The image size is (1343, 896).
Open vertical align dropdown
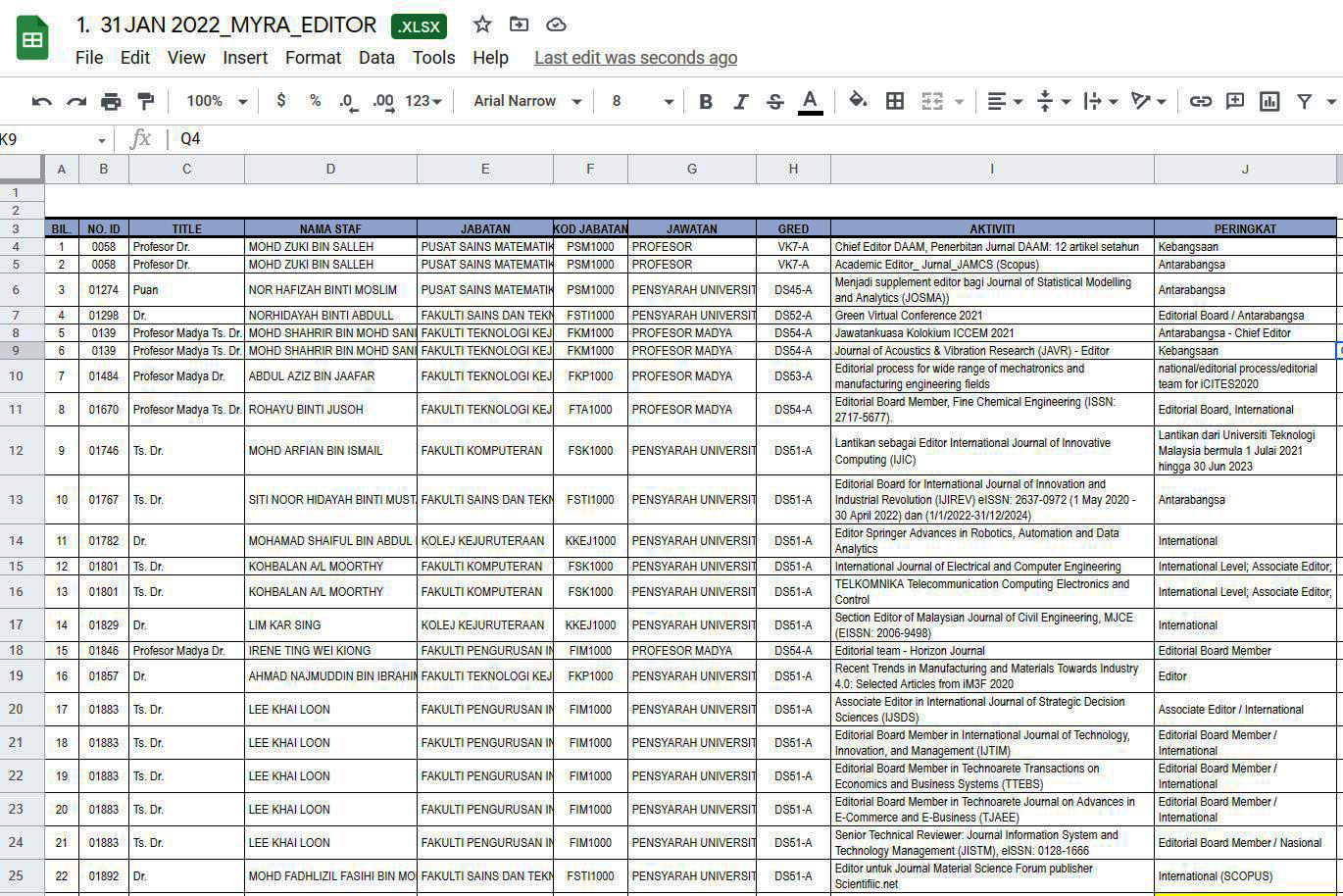point(1053,101)
